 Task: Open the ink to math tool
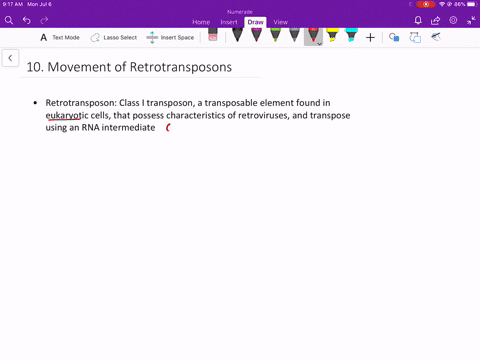[x=436, y=37]
